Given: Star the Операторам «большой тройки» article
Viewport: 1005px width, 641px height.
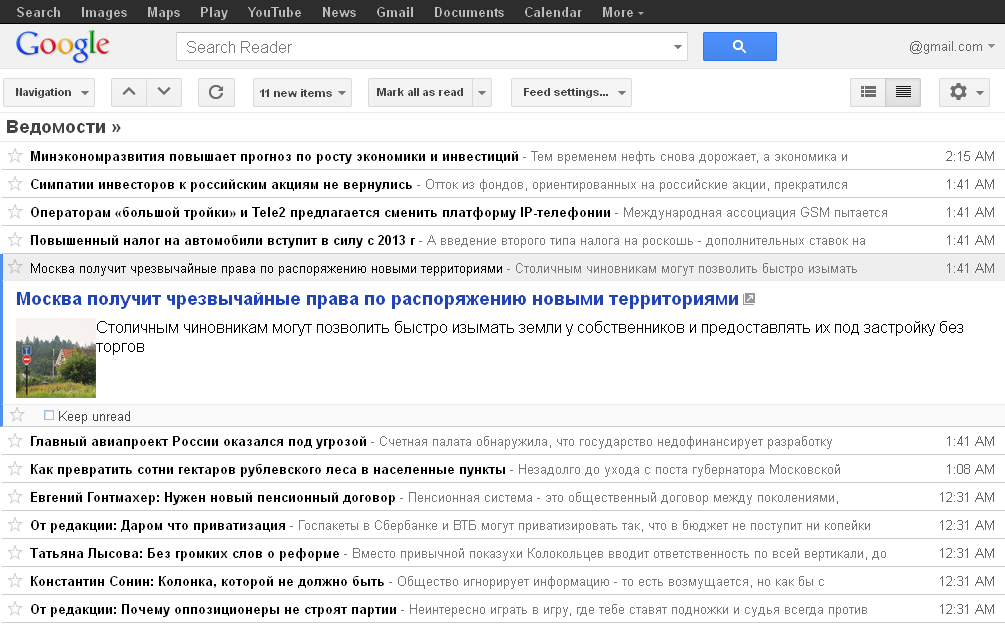Looking at the screenshot, I should 15,212.
